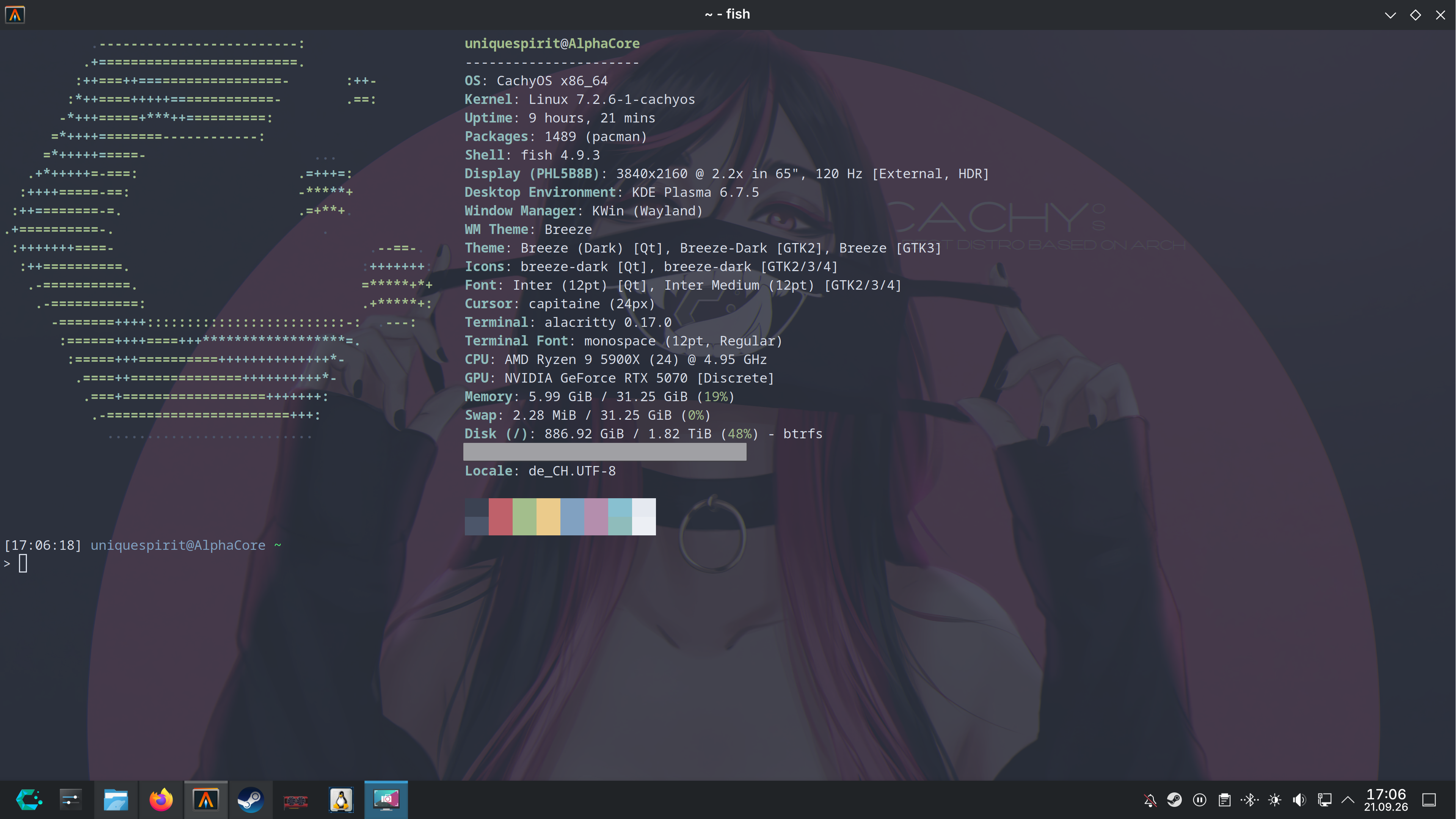Click the green block in the color palette

pos(524,516)
